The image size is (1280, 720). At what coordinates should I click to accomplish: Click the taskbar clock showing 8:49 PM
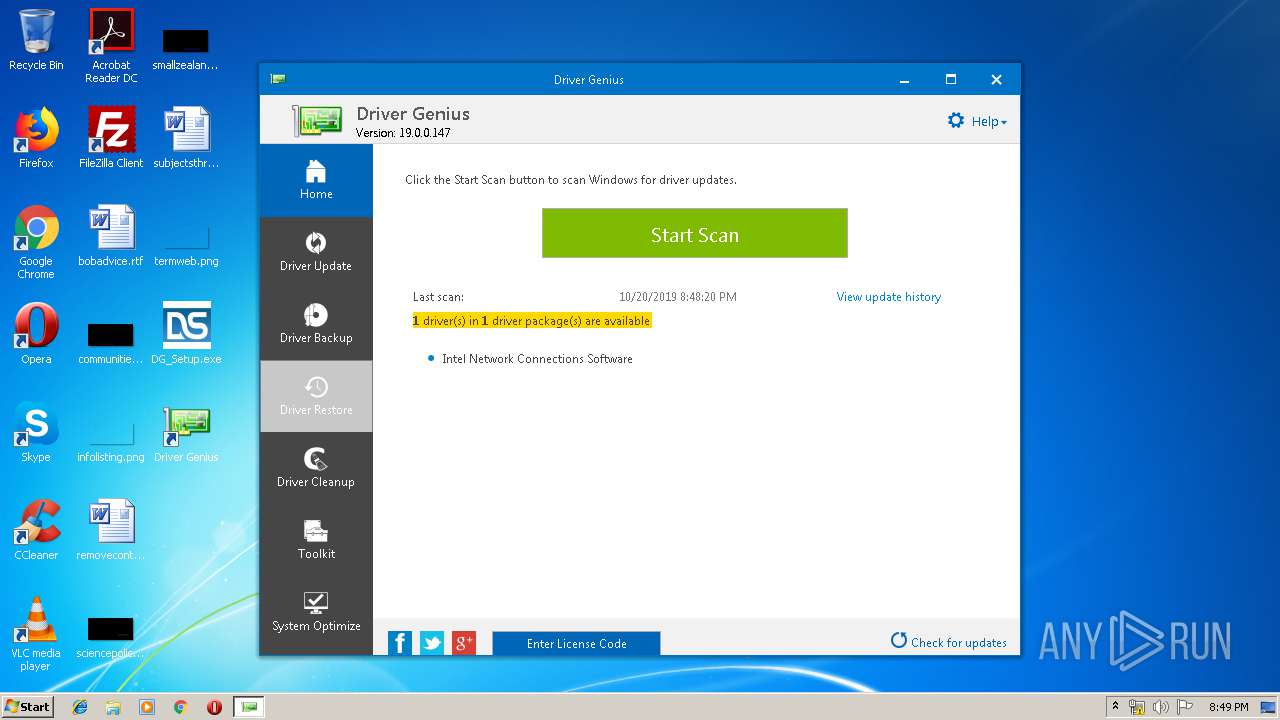point(1228,707)
